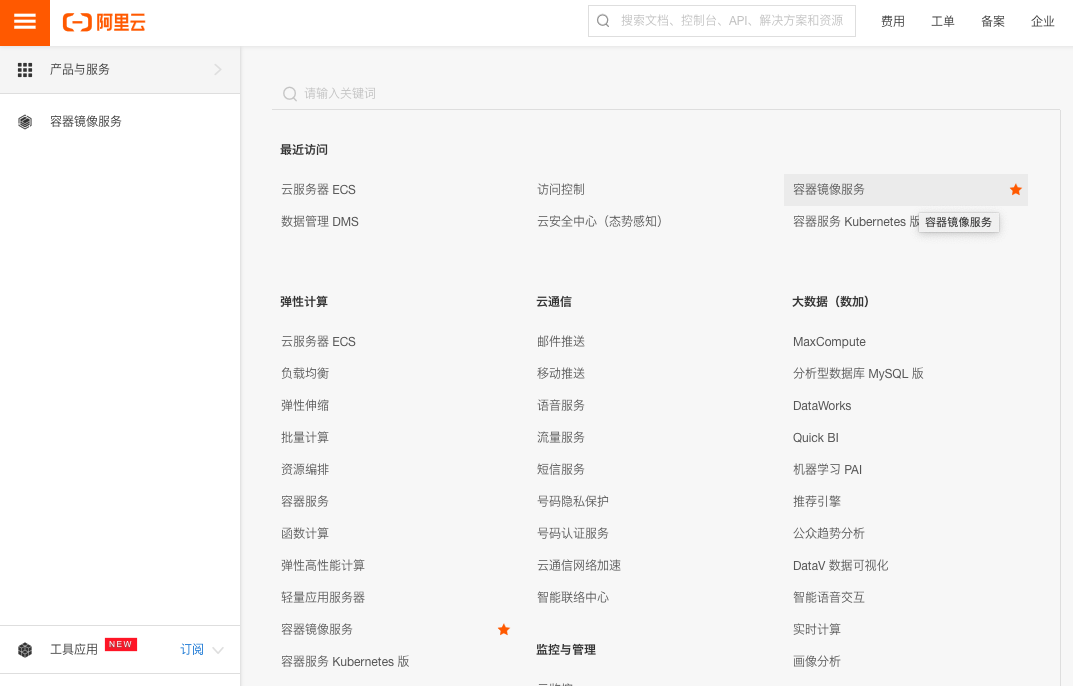Image resolution: width=1073 pixels, height=686 pixels.
Task: Open the 费用 menu
Action: click(x=892, y=20)
